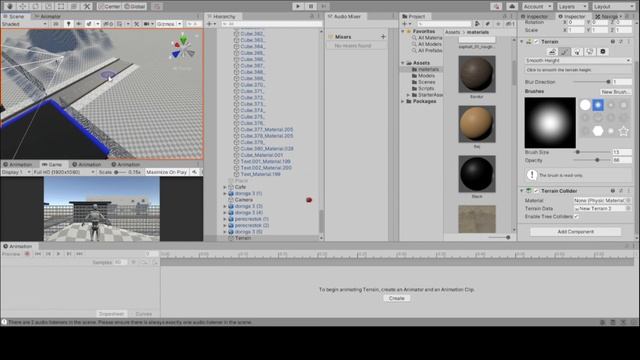The height and width of the screenshot is (360, 640).
Task: Open the Layers dropdown
Action: pos(572,7)
